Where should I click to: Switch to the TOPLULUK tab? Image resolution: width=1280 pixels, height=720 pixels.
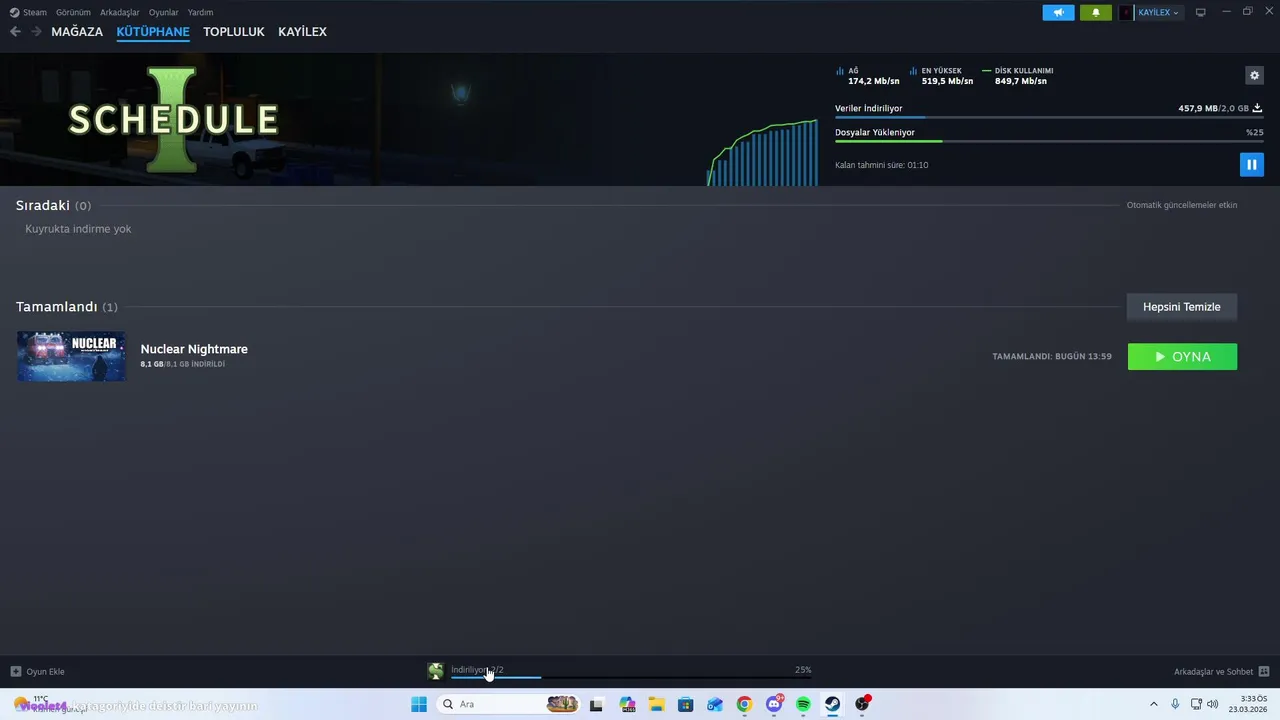click(x=233, y=32)
